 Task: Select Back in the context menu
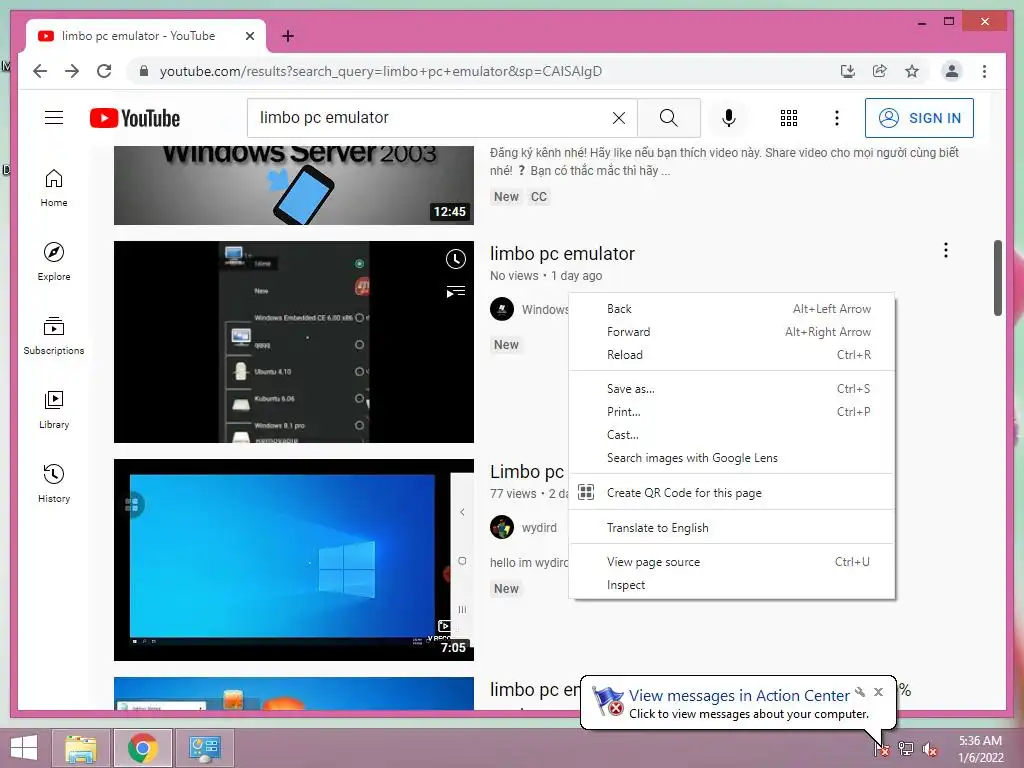(731, 309)
